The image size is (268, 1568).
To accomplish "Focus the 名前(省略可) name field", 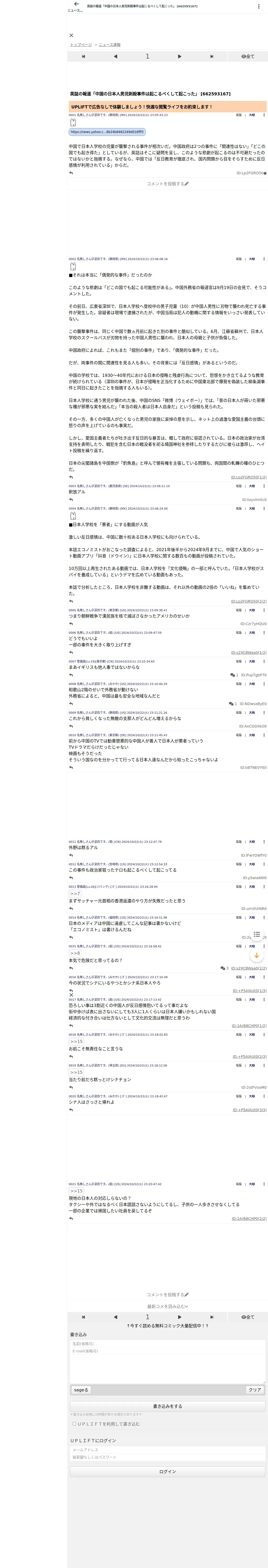I will click(167, 1344).
